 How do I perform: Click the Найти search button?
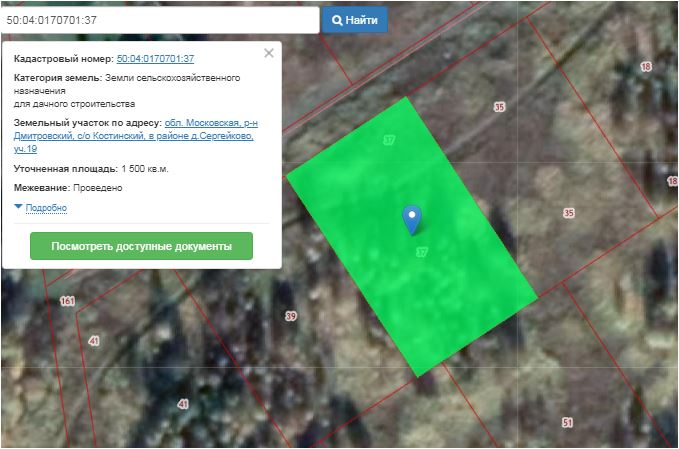(354, 20)
